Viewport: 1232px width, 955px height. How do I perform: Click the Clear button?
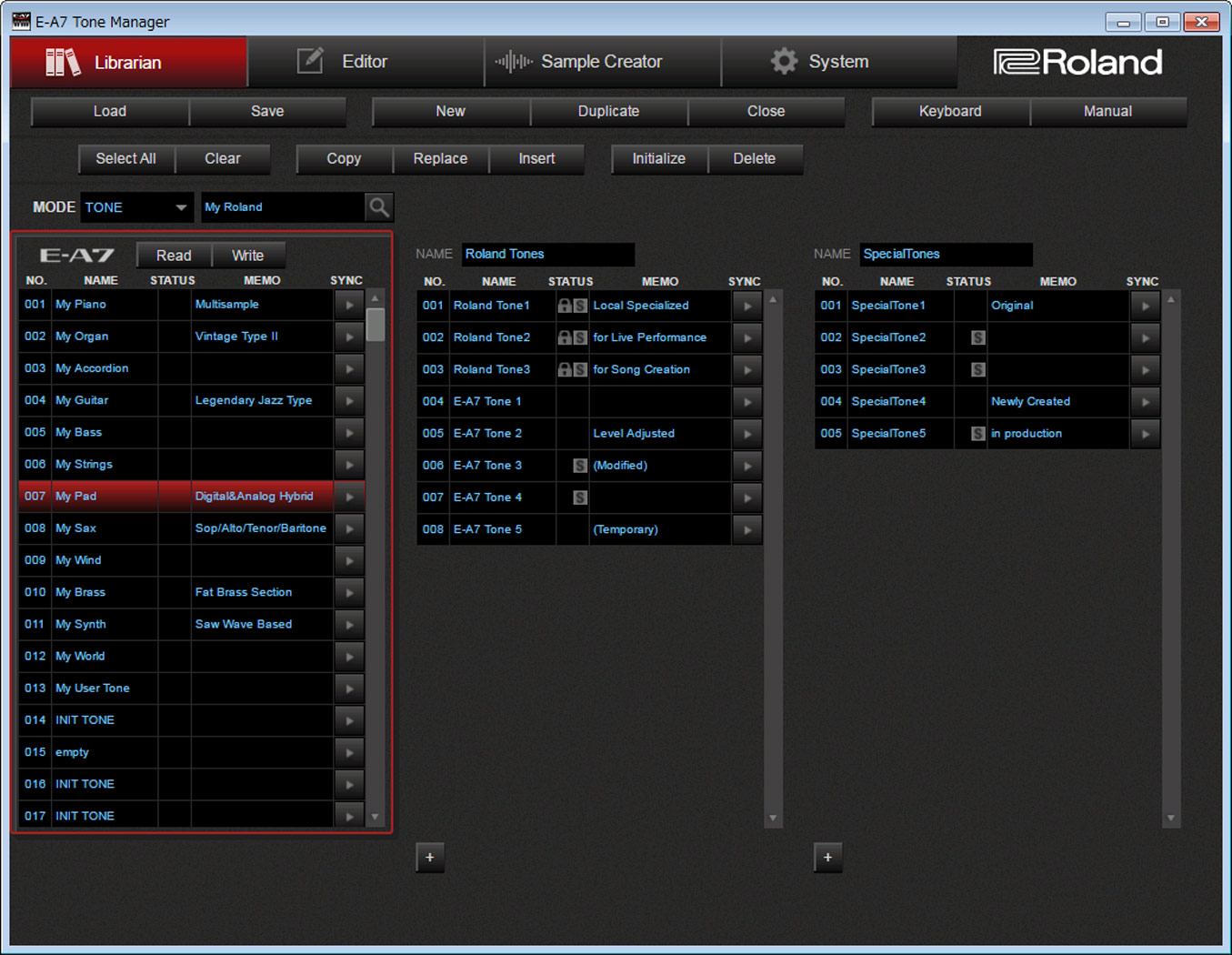223,158
